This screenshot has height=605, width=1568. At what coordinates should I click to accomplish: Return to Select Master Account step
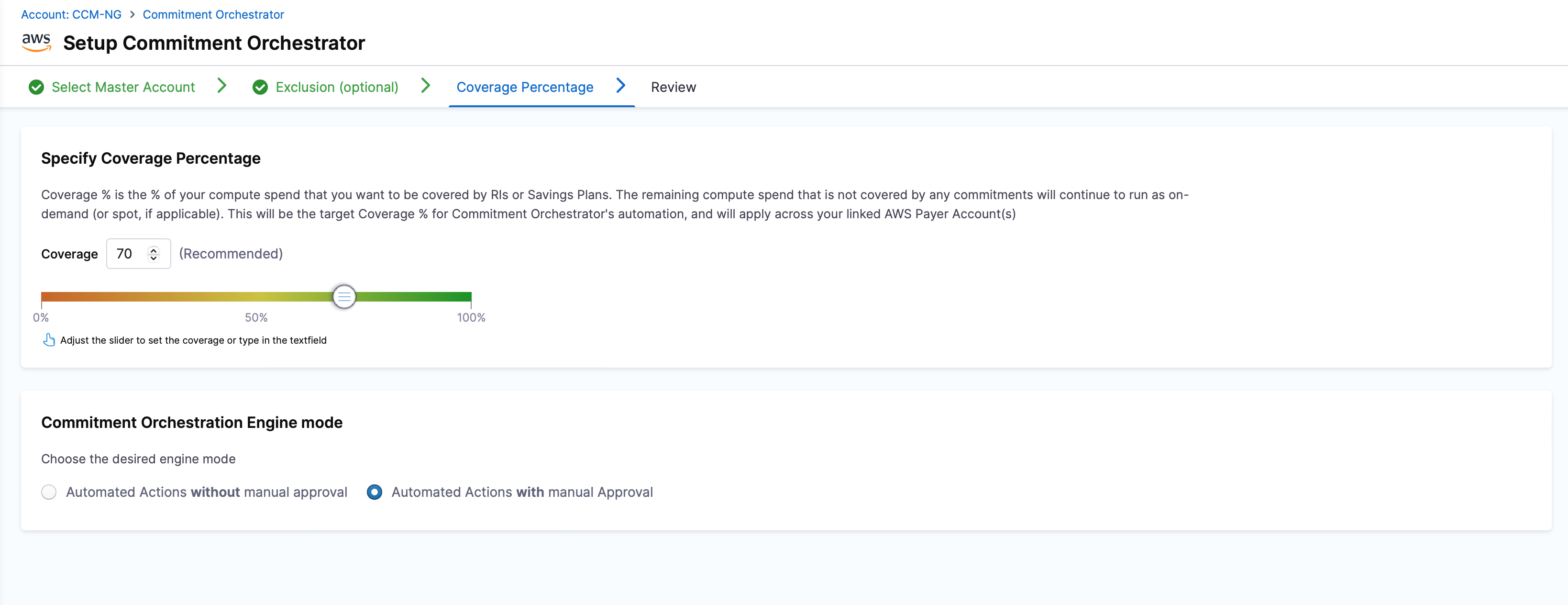click(x=123, y=87)
